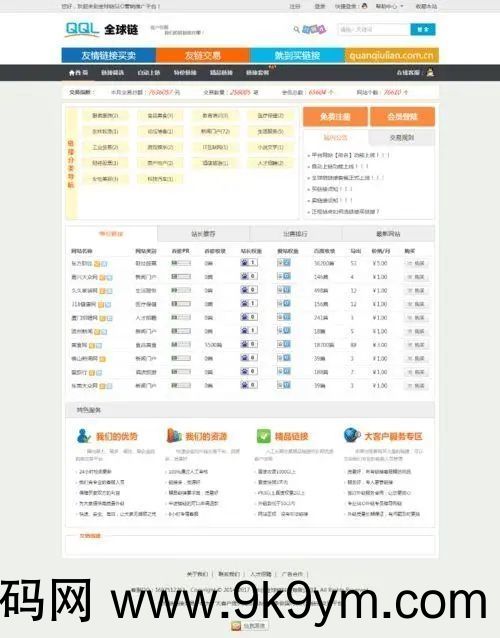Open the 新闻门户(72) category link
Screen dimensions: 500x638
[x=215, y=131]
